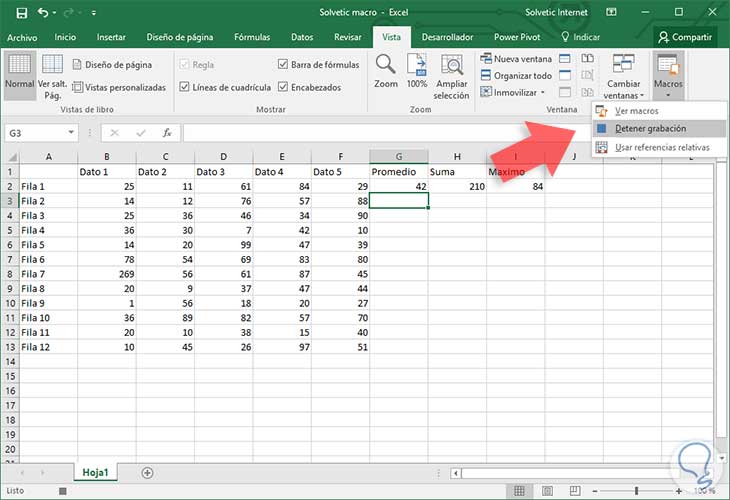Click into the formula bar field

point(386,133)
